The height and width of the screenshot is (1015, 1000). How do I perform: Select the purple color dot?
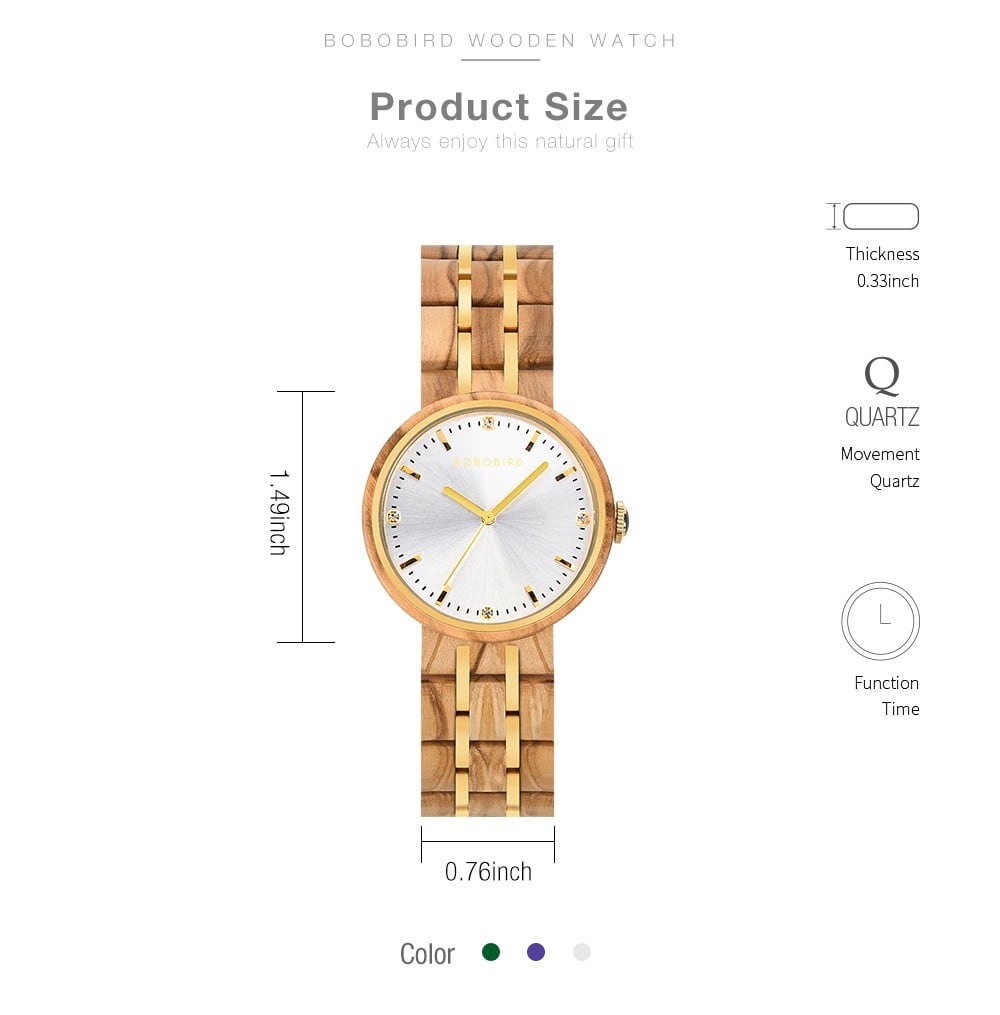pyautogui.click(x=536, y=952)
